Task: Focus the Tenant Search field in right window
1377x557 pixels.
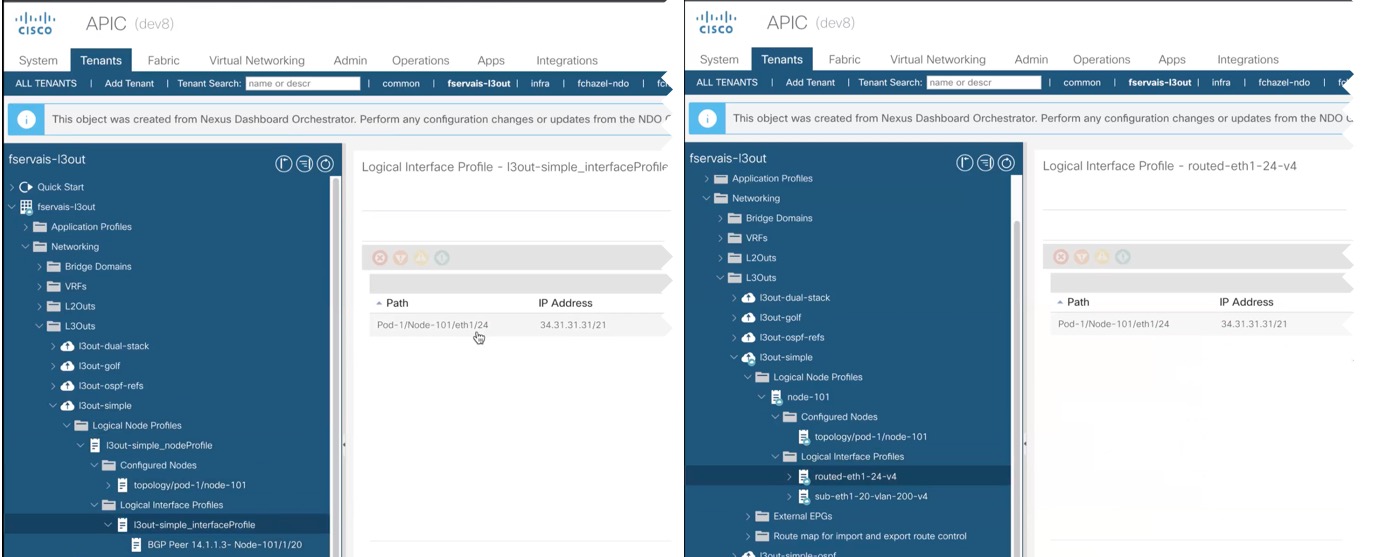Action: [x=984, y=83]
